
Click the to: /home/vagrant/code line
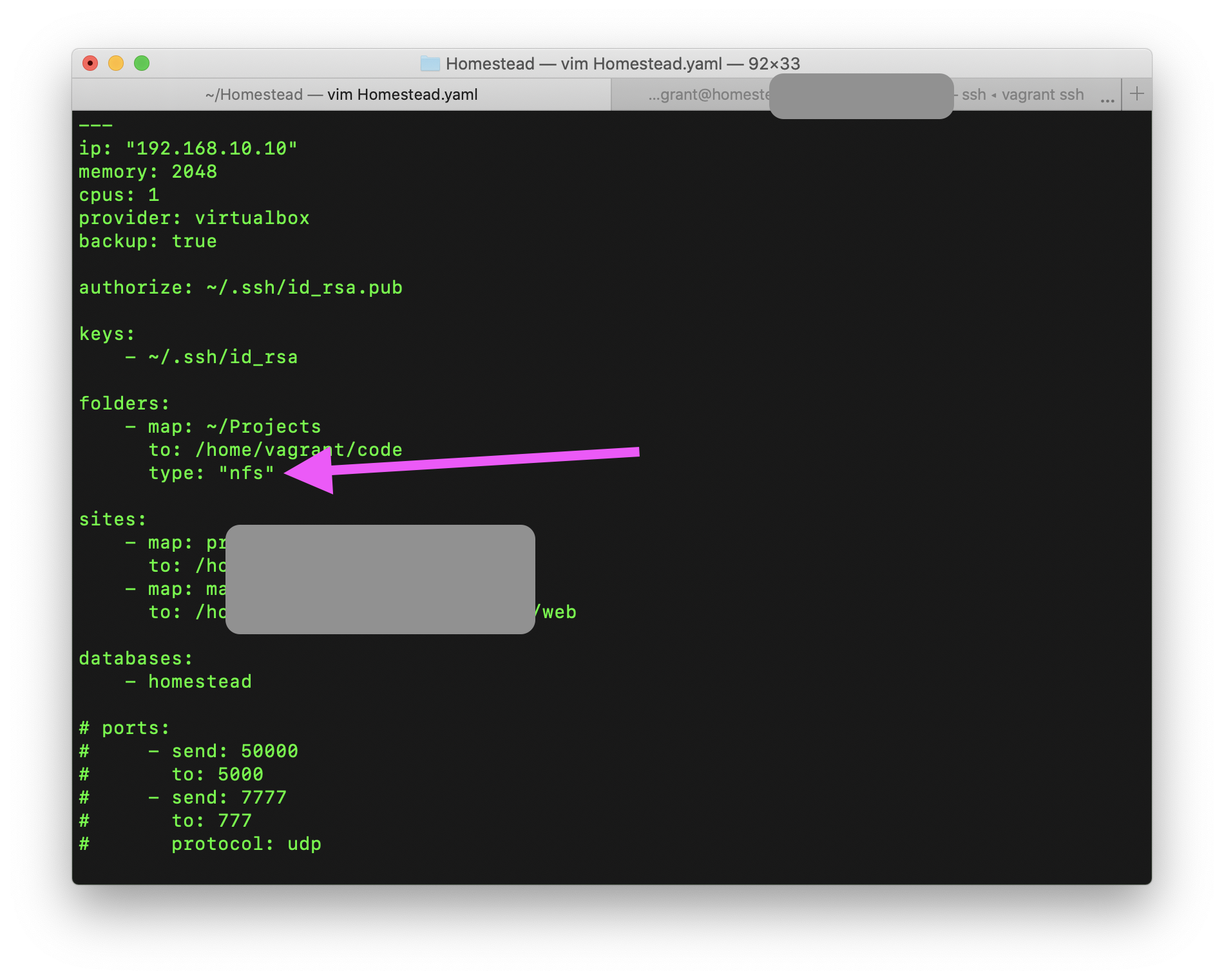coord(276,450)
